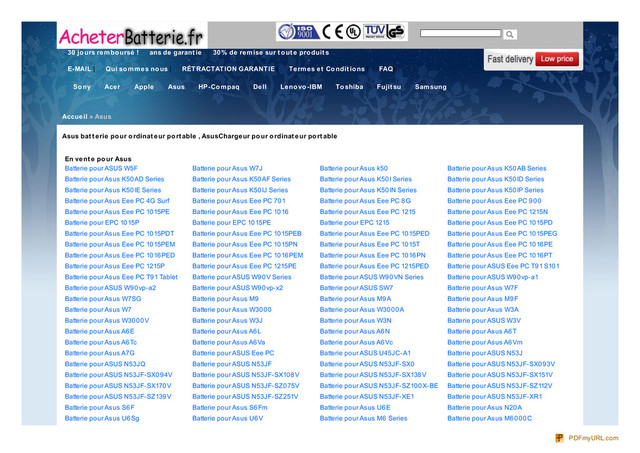Screen dimensions: 640x453
Task: Open Batterie pour Asus Eee PC 4G Surf
Action: pos(117,201)
